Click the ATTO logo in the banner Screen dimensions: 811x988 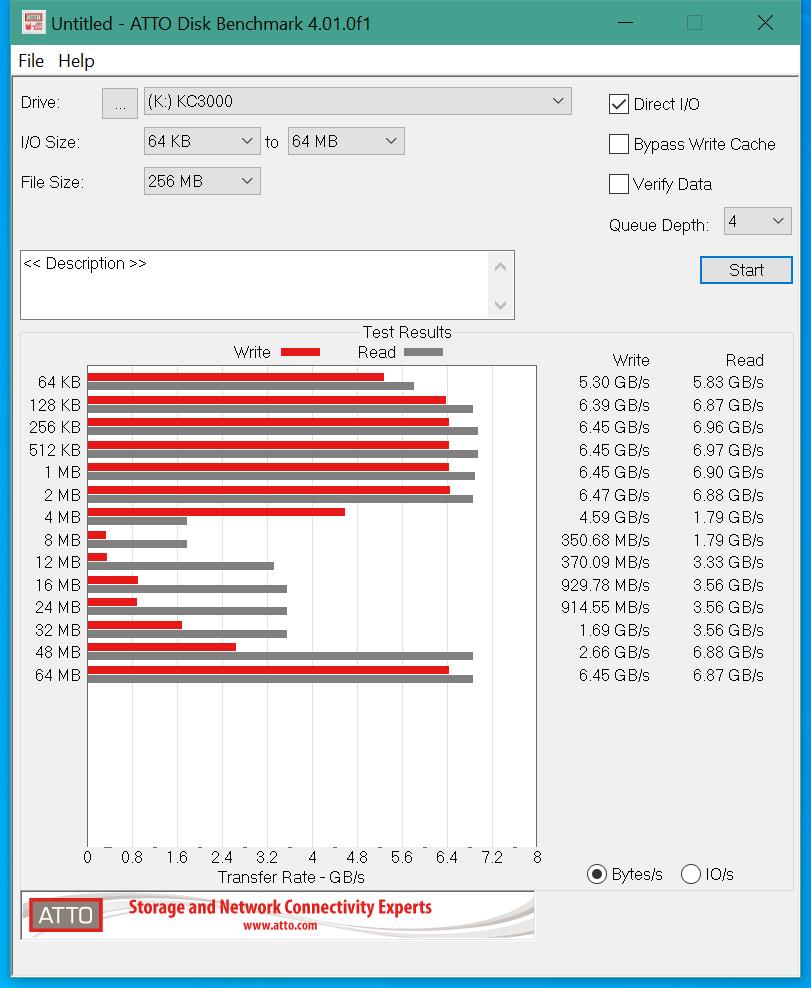tap(66, 915)
